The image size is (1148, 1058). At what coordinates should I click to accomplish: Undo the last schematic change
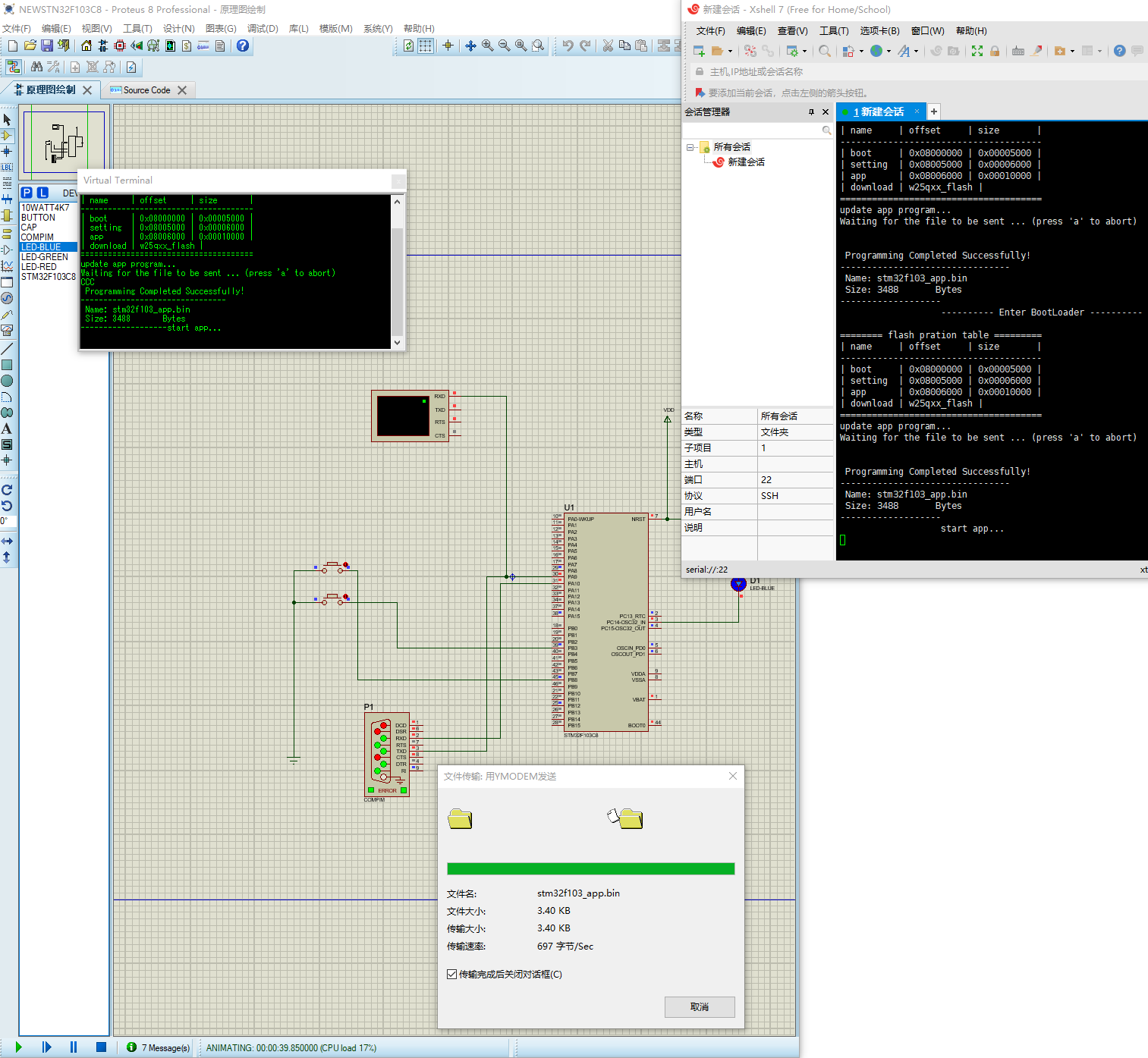click(x=568, y=46)
